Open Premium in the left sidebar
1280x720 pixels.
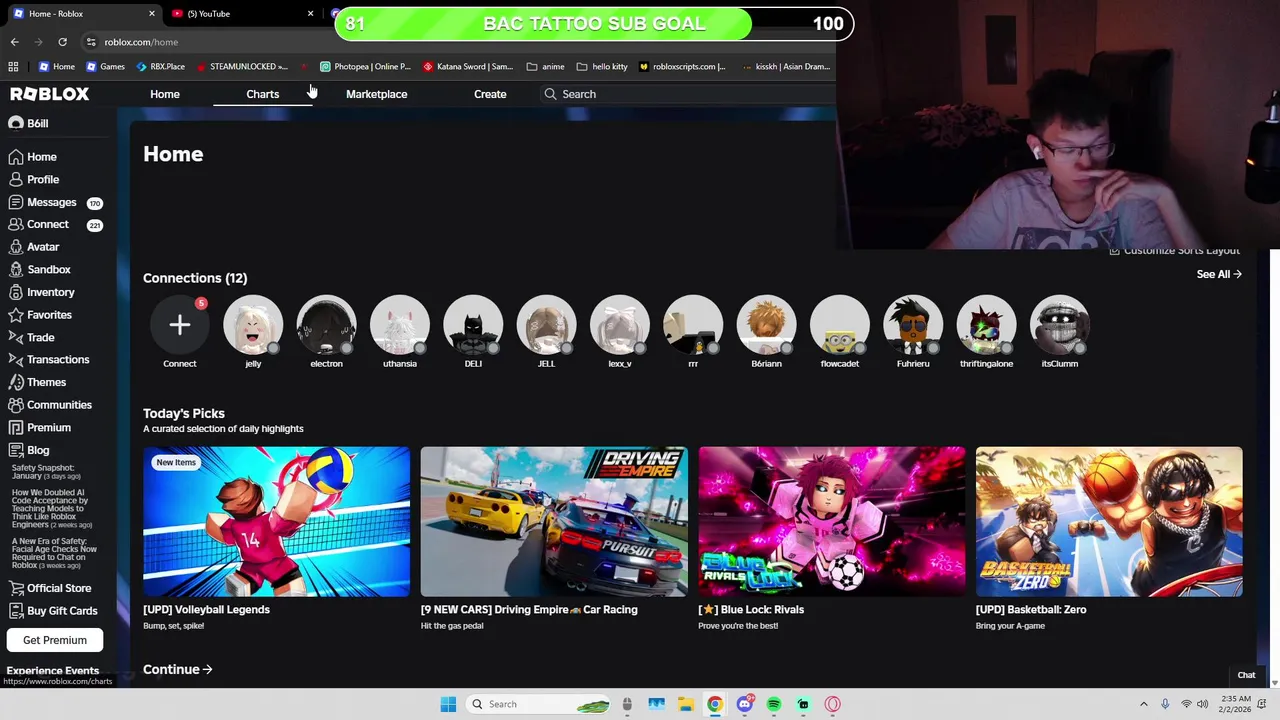click(x=39, y=428)
